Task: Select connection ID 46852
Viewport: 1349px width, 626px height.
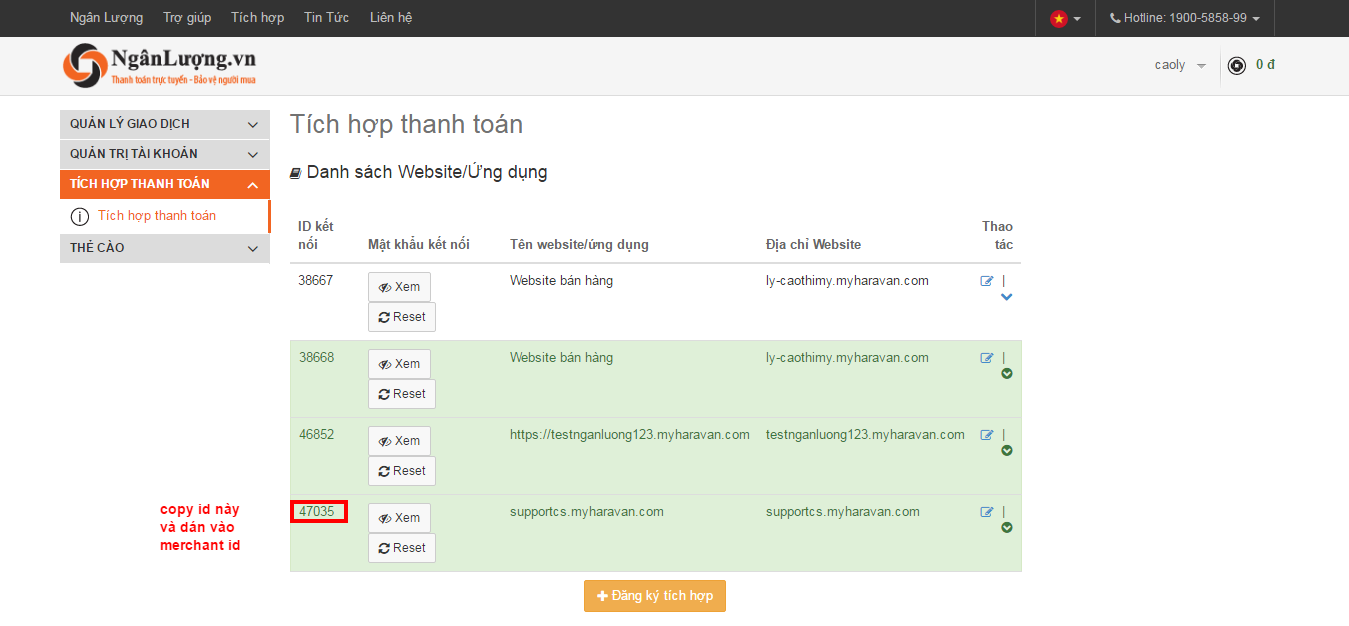Action: point(317,435)
